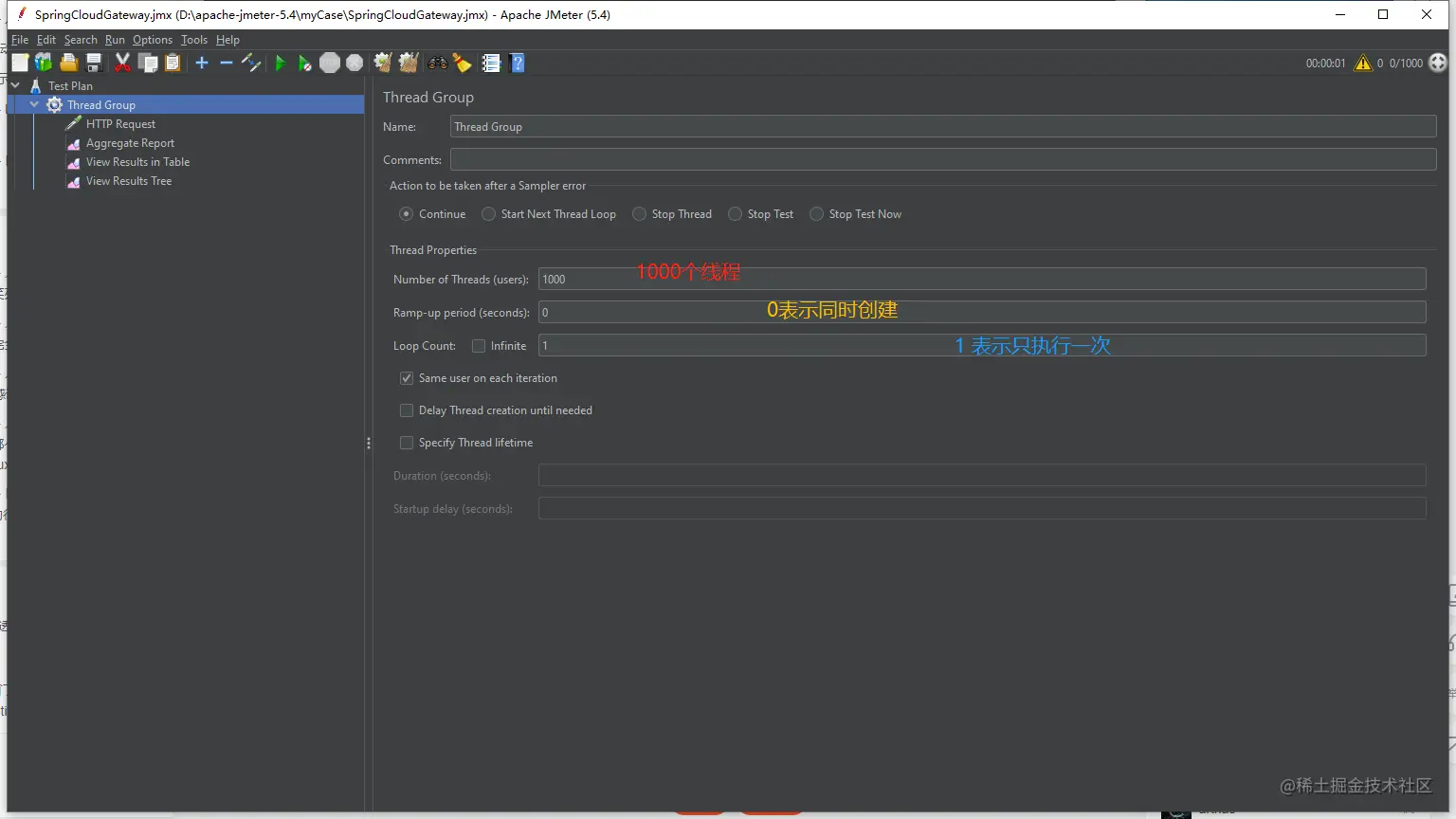Open the Search menu

click(81, 40)
